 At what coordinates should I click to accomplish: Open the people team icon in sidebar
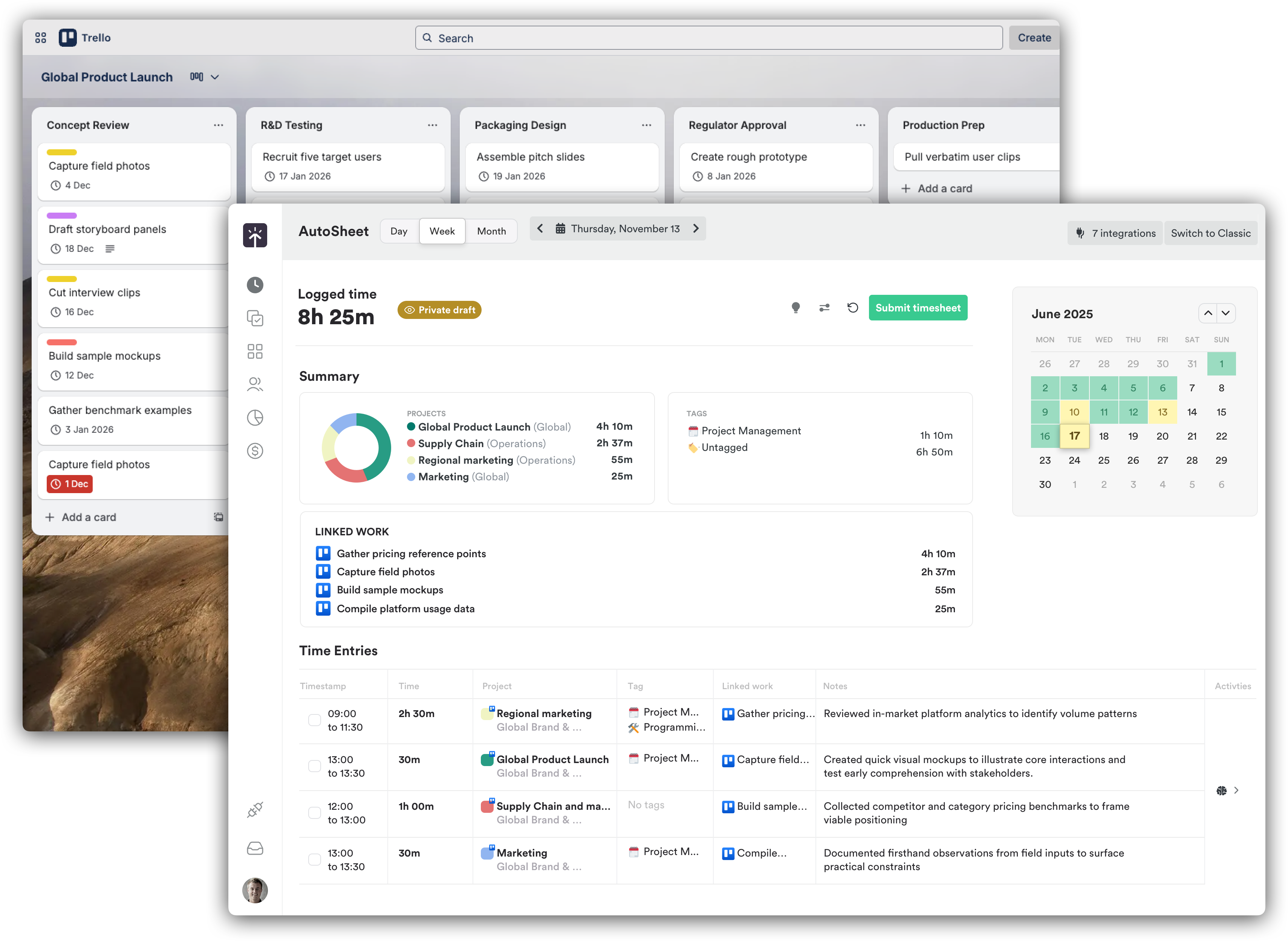[x=254, y=385]
